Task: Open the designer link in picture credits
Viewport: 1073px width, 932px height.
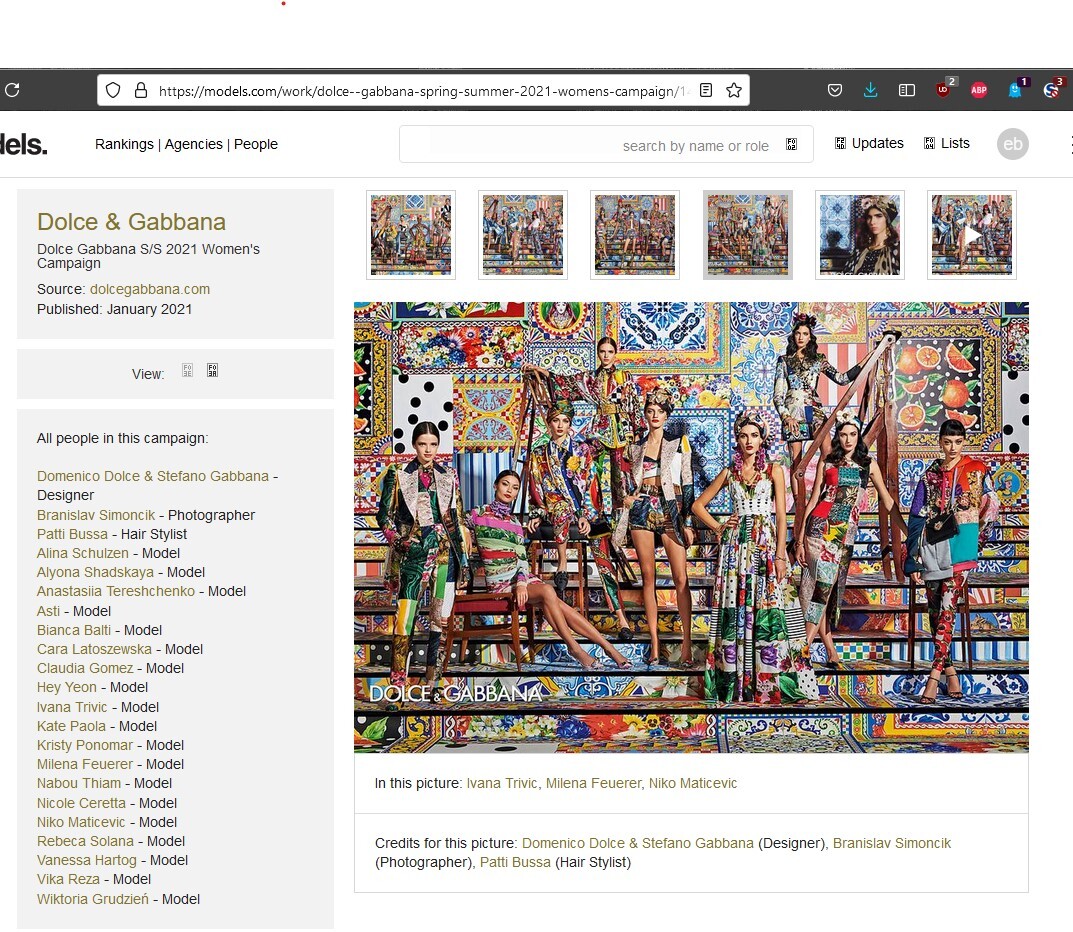Action: click(x=638, y=844)
